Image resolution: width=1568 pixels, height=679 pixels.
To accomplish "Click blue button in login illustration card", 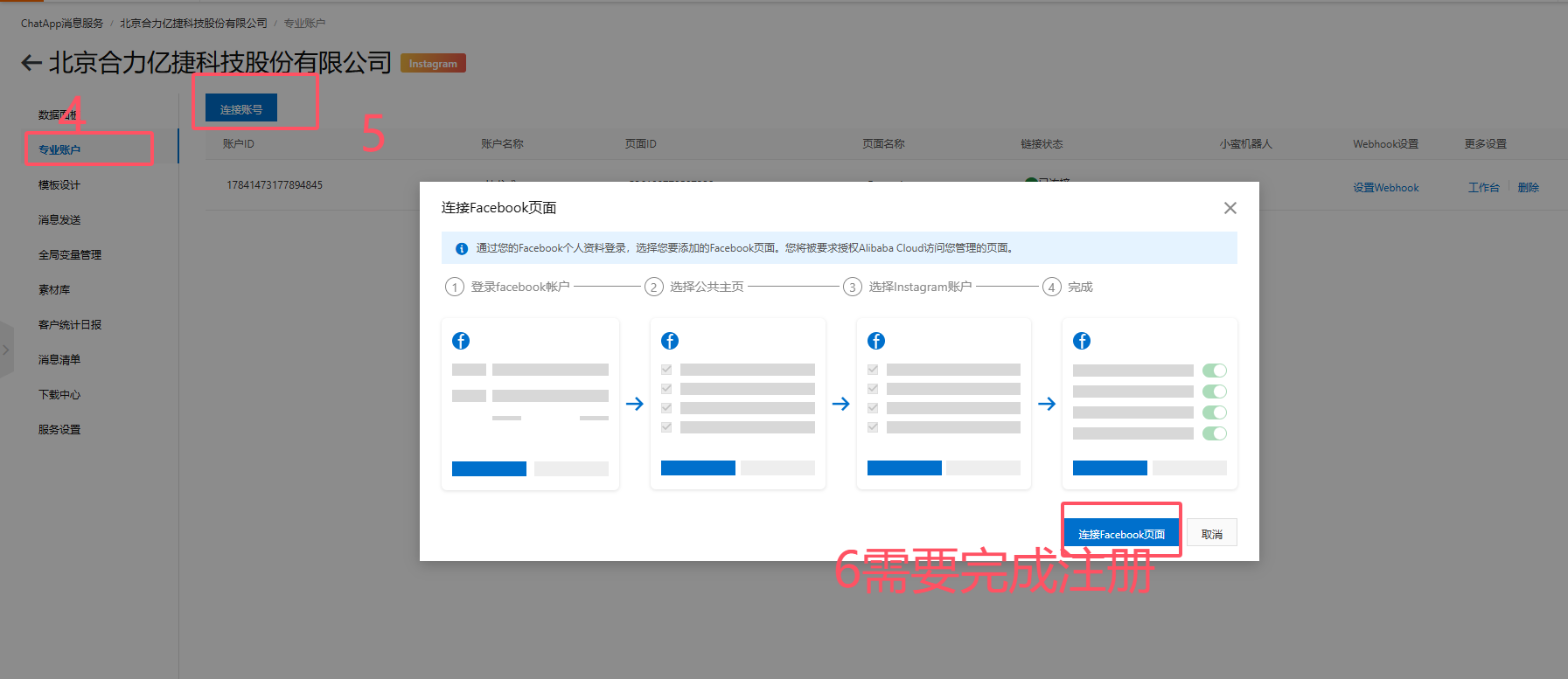I will point(489,468).
